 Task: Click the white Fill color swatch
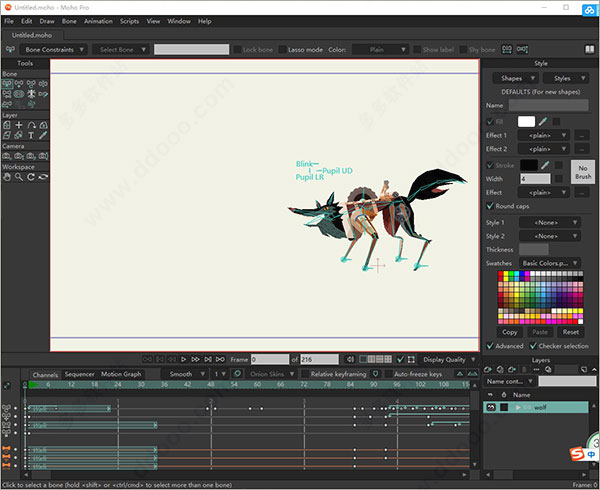click(x=526, y=122)
